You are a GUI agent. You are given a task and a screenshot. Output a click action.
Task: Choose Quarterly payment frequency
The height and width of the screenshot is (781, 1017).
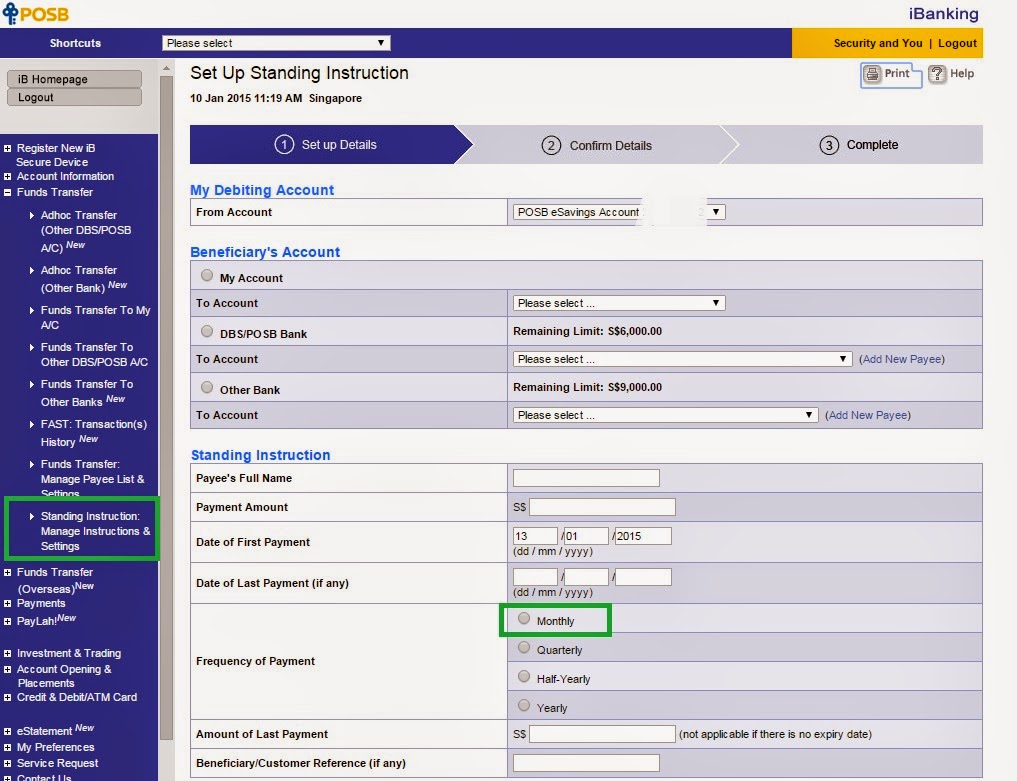(x=524, y=647)
